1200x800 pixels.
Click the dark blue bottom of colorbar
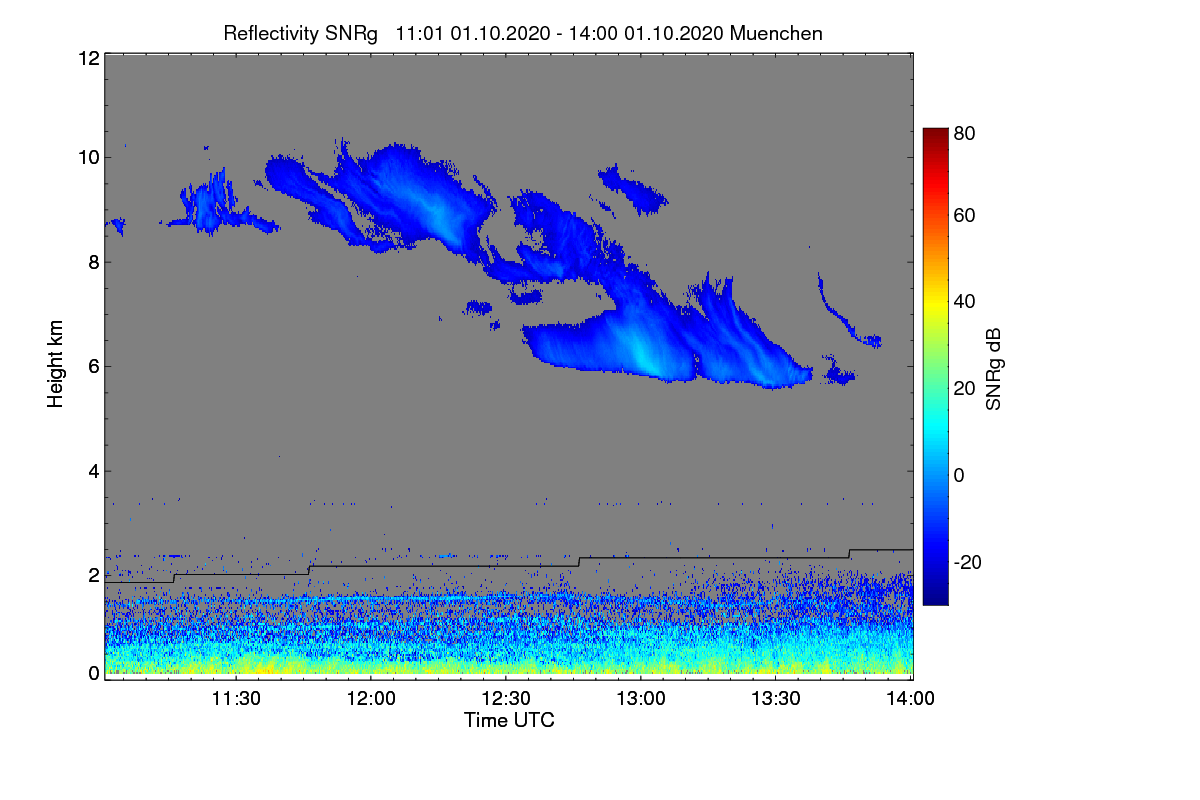pyautogui.click(x=934, y=596)
